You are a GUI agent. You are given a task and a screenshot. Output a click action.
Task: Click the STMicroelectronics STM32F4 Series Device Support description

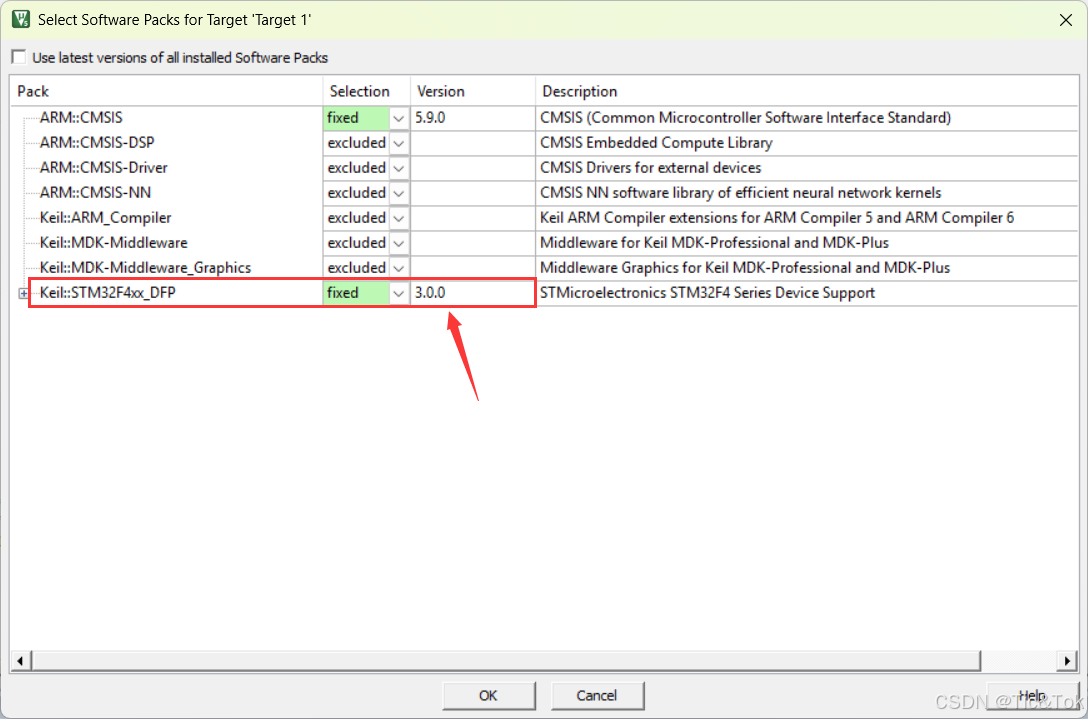pyautogui.click(x=707, y=293)
